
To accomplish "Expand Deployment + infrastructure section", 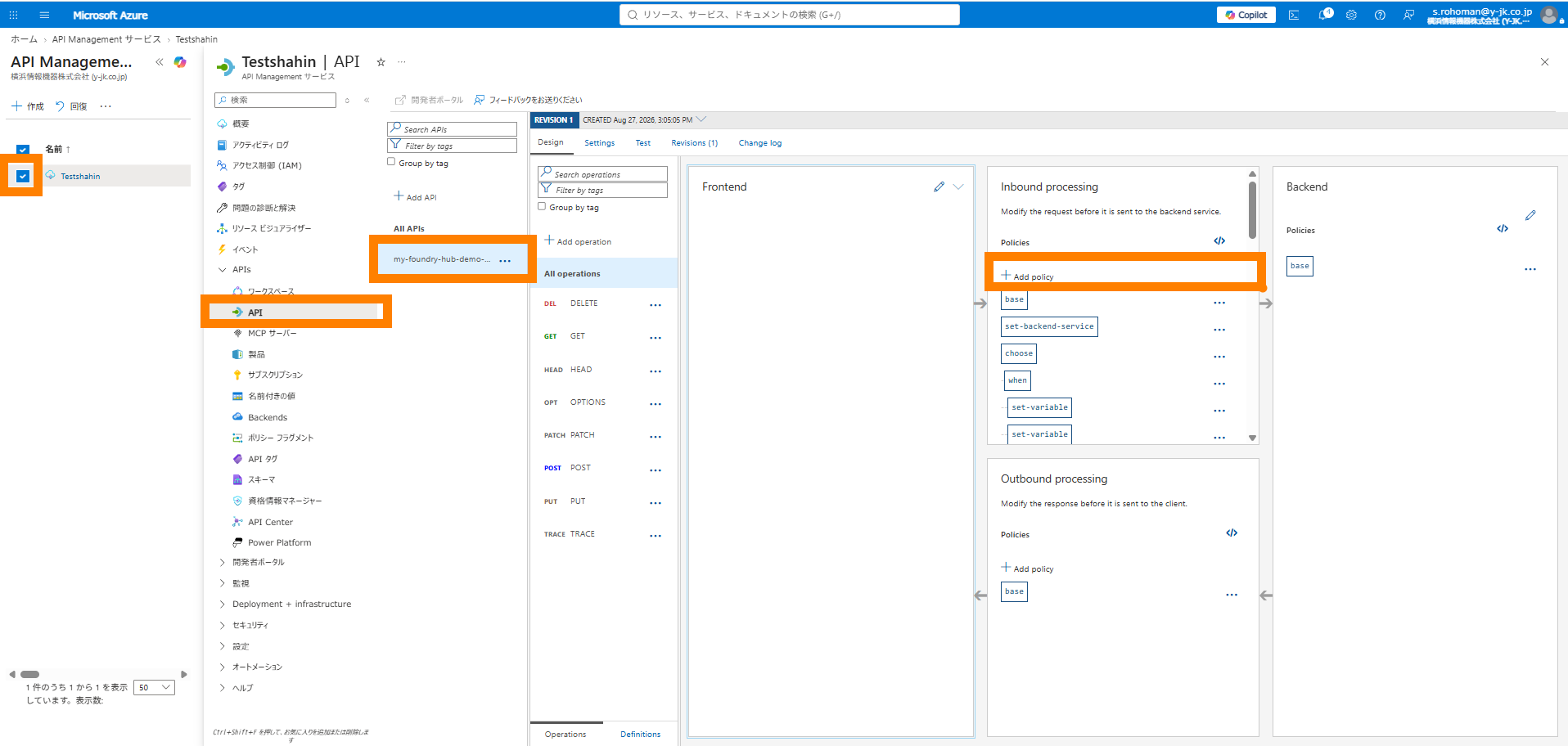I will (x=222, y=604).
